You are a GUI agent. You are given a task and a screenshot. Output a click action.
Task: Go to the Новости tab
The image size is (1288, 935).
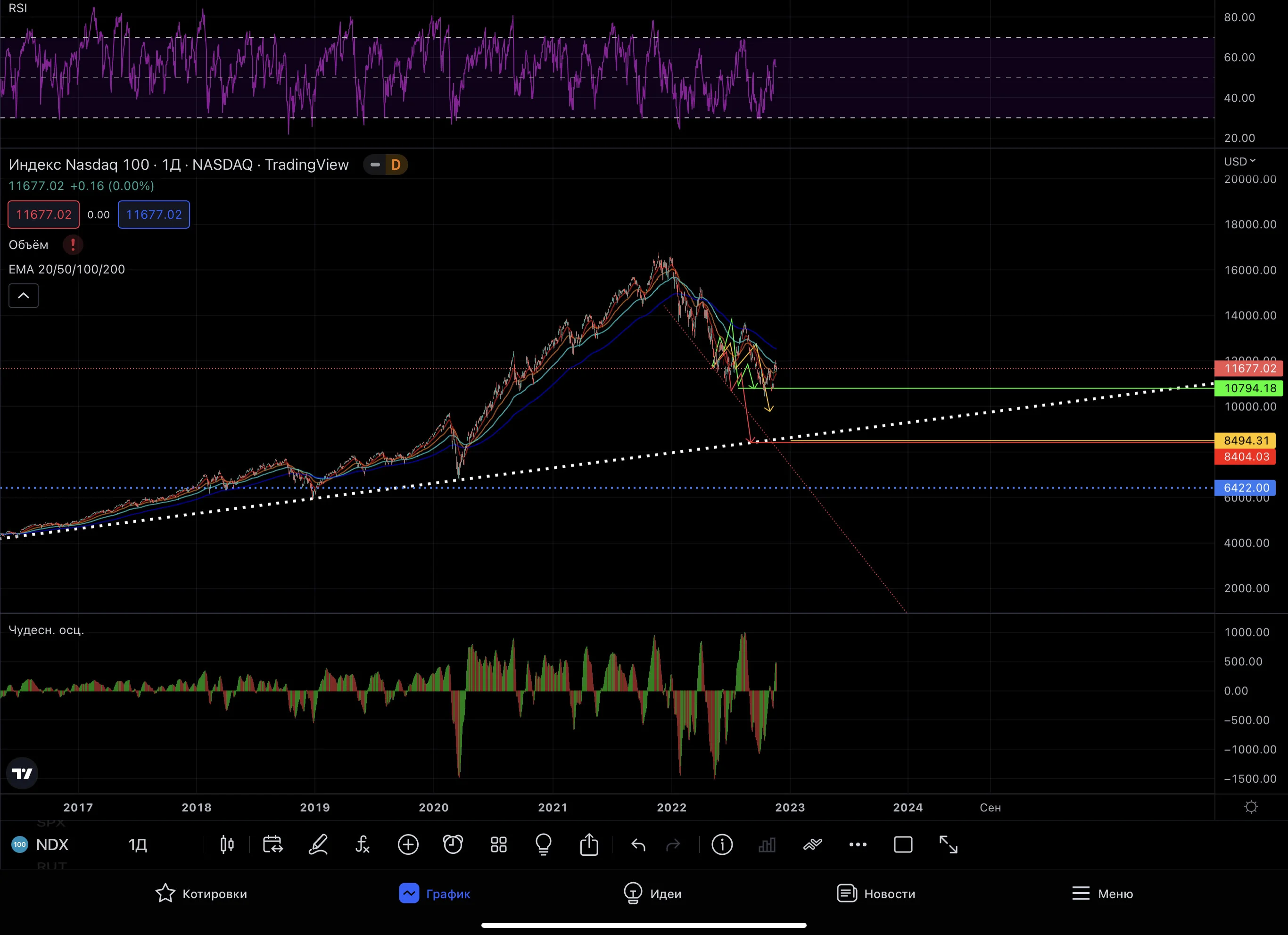pyautogui.click(x=876, y=894)
